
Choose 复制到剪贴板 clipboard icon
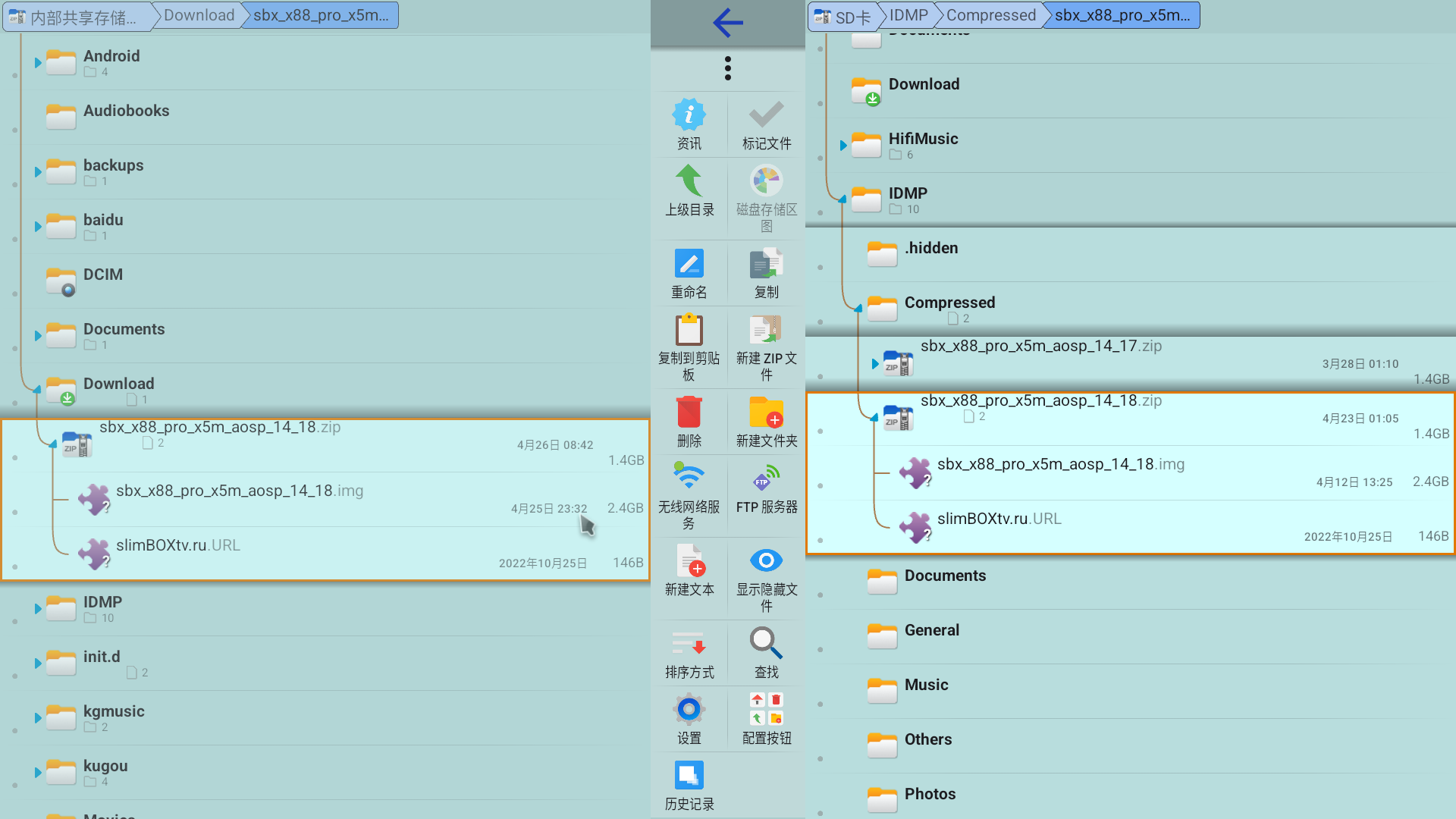[689, 330]
